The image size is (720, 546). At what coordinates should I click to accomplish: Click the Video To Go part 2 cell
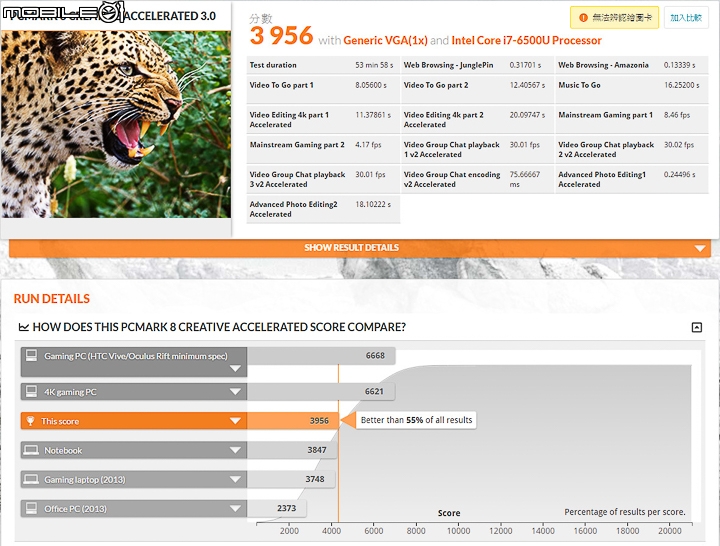click(477, 90)
